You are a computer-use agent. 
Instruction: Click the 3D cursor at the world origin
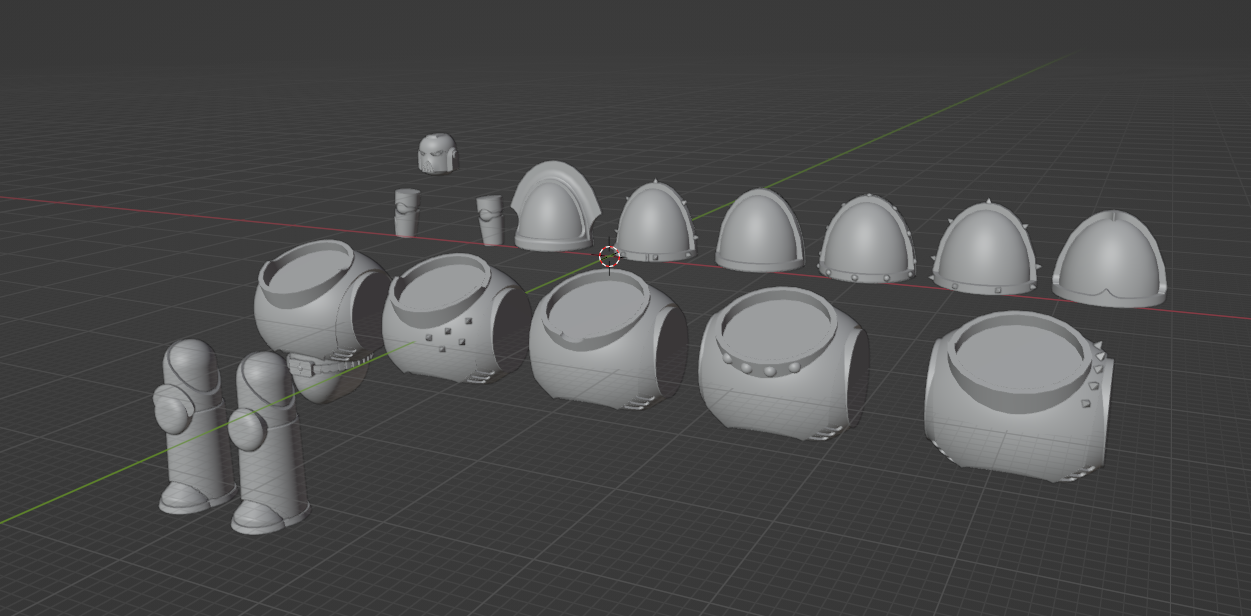coord(609,257)
